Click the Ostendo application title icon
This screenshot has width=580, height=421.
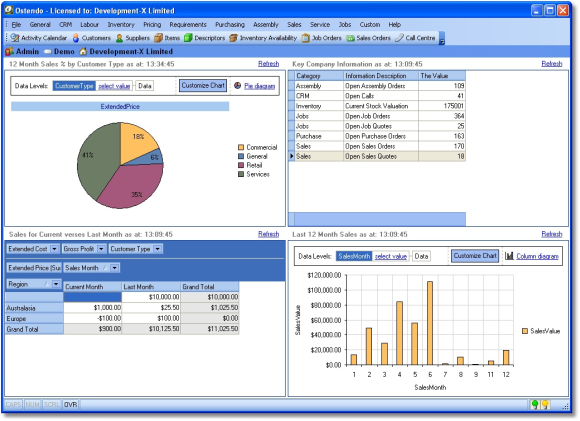tap(9, 10)
